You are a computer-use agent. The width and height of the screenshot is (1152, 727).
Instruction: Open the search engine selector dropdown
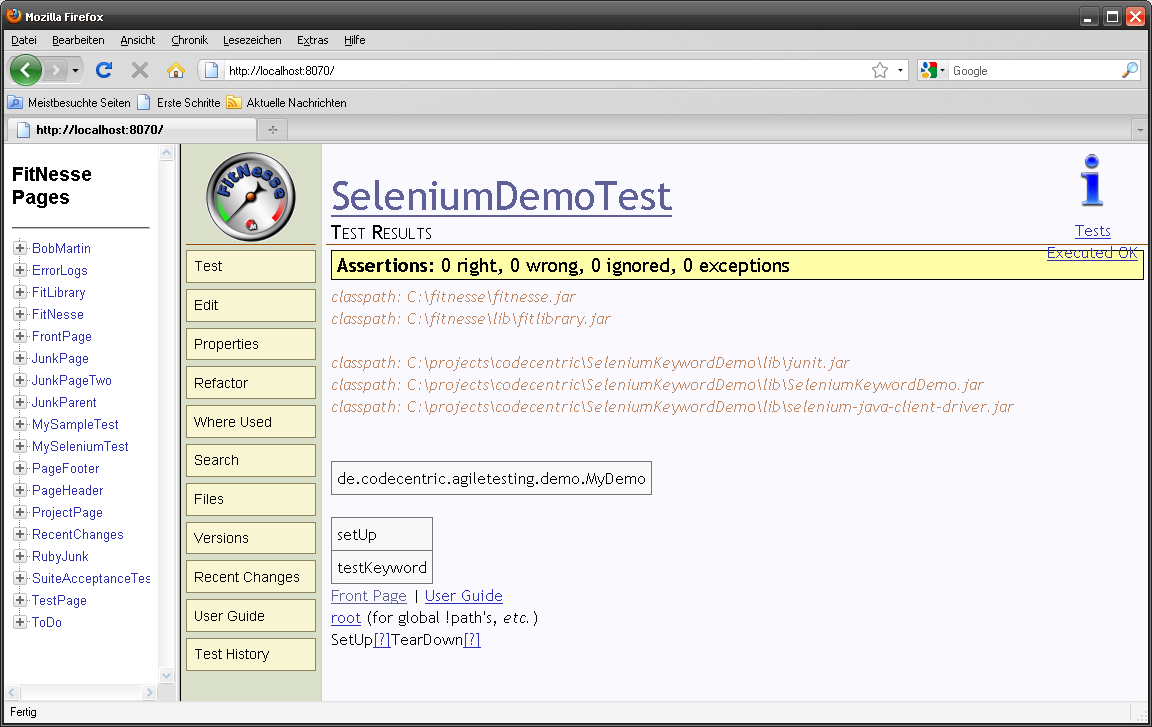pos(932,70)
